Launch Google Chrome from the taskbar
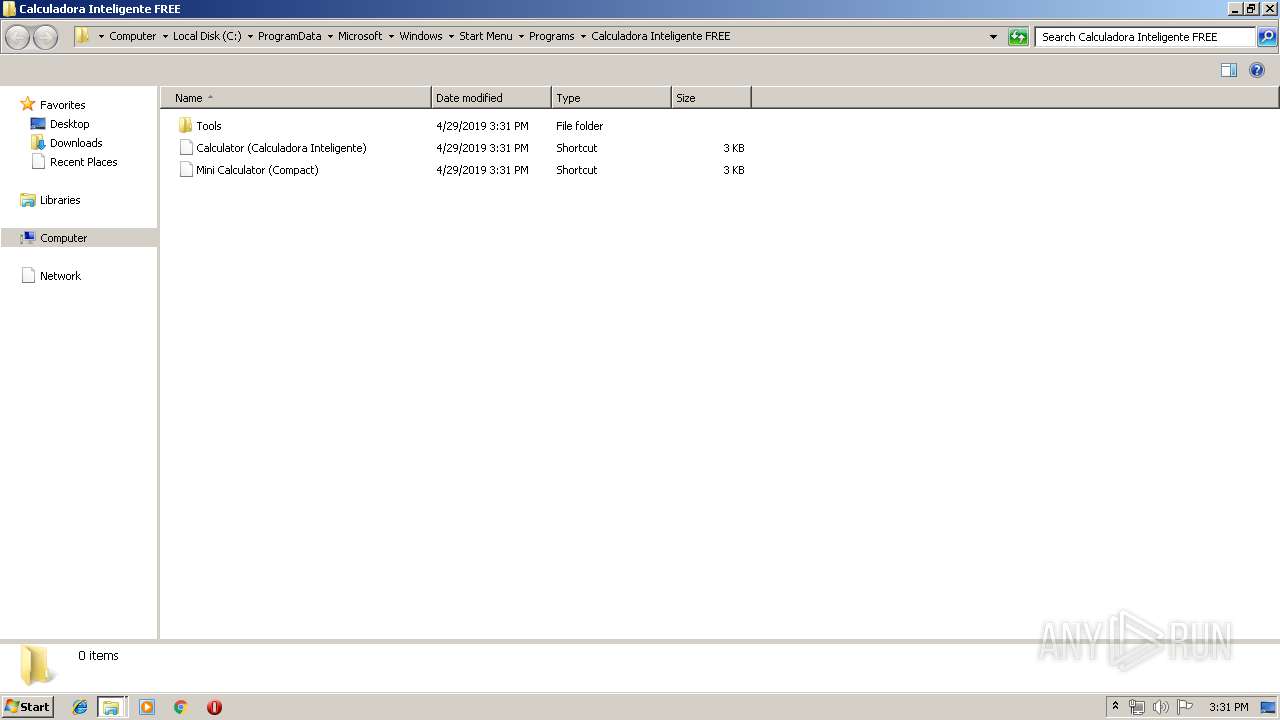The image size is (1280, 720). pyautogui.click(x=181, y=707)
